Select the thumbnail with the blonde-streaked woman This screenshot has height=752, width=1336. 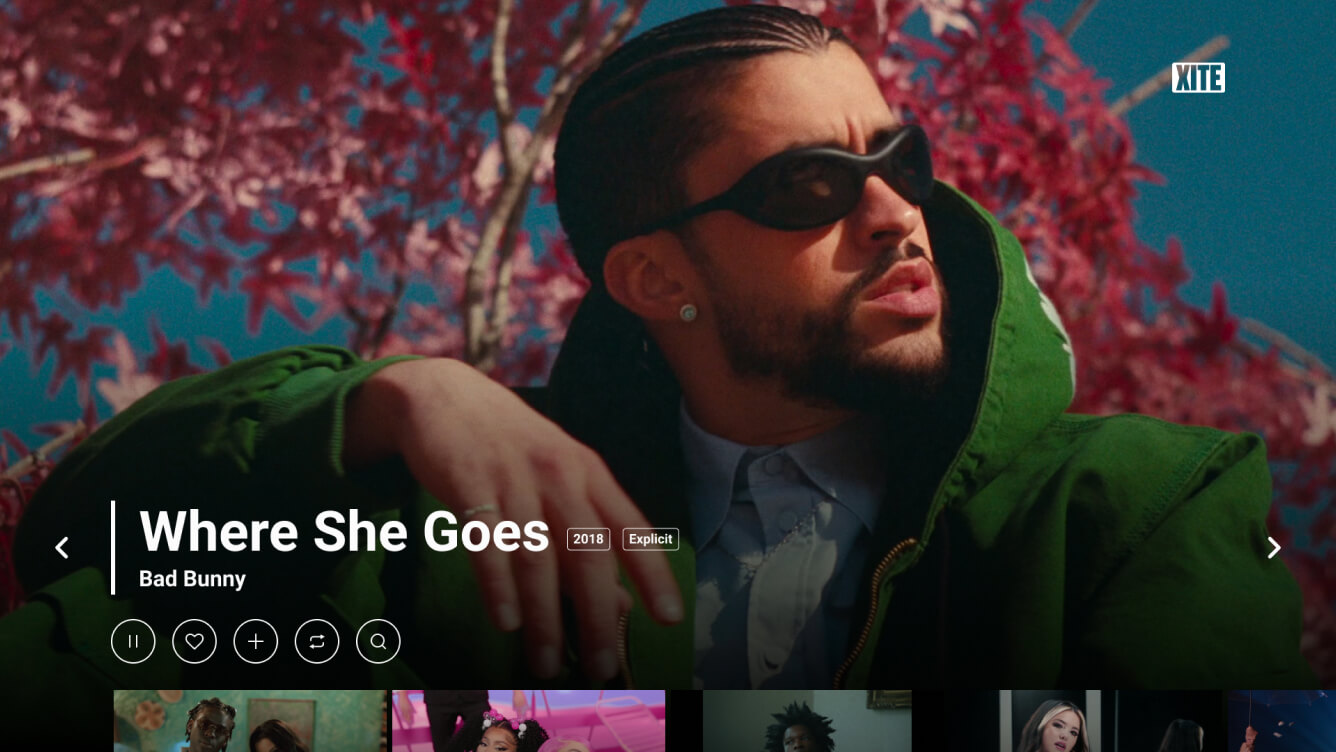pyautogui.click(x=1062, y=721)
